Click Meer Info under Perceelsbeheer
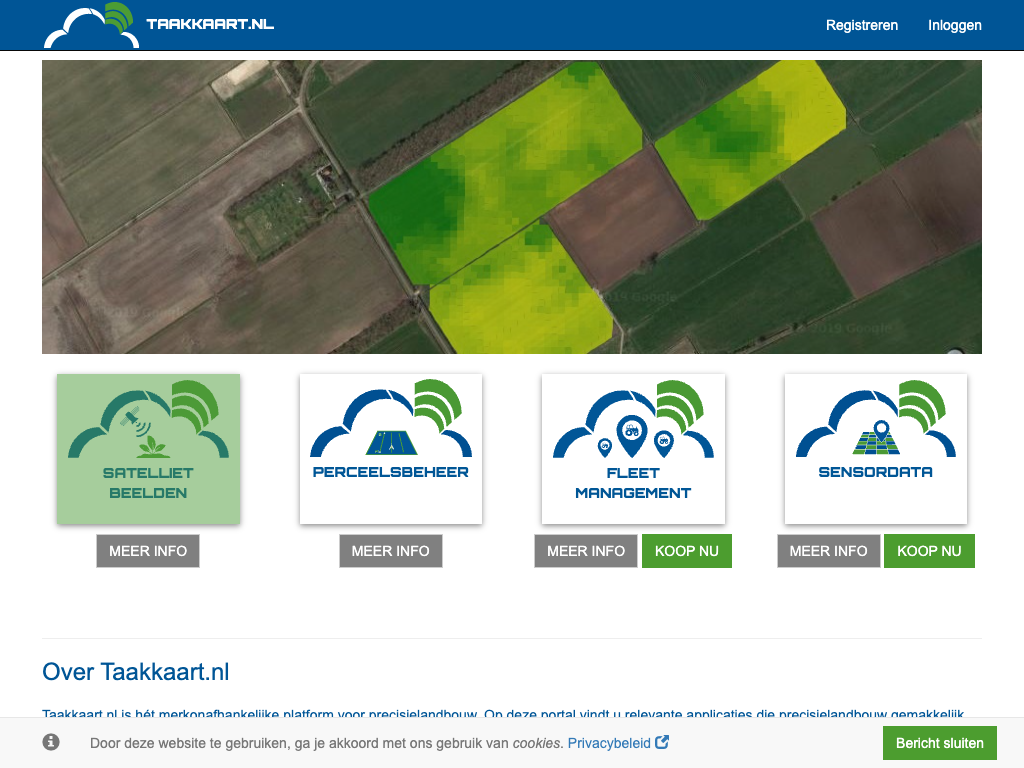Image resolution: width=1024 pixels, height=768 pixels. click(391, 551)
